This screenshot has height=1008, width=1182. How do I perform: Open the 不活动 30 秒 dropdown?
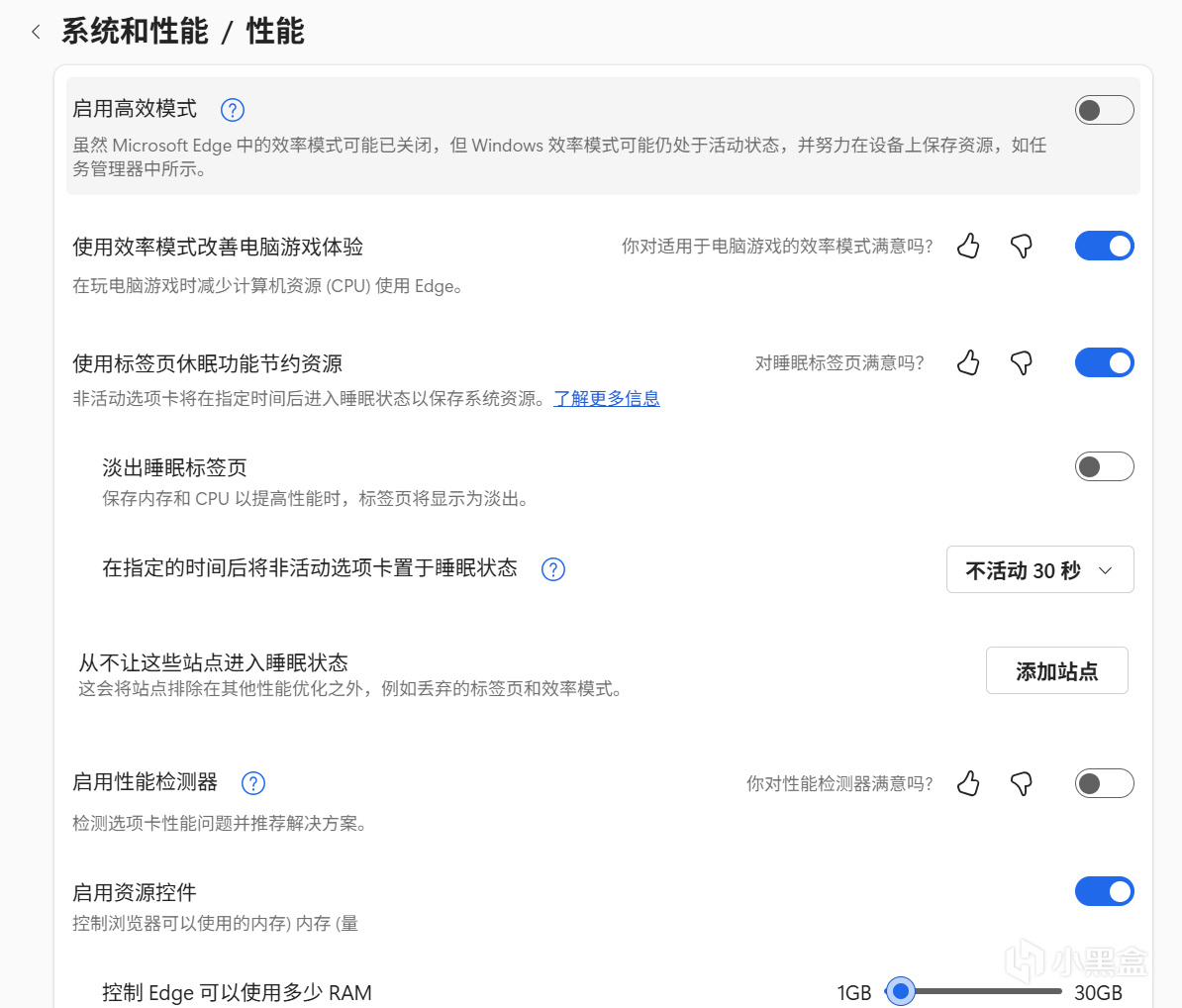coord(1040,569)
